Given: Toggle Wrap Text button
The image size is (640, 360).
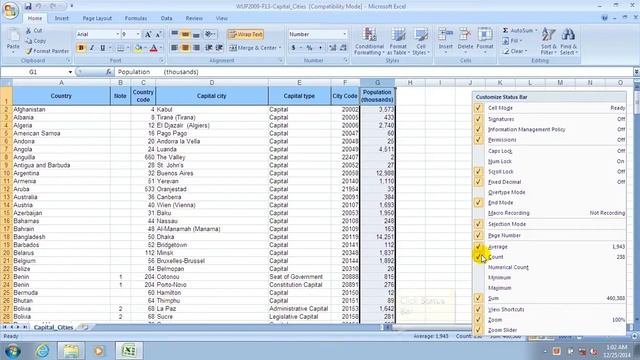Looking at the screenshot, I should 245,34.
